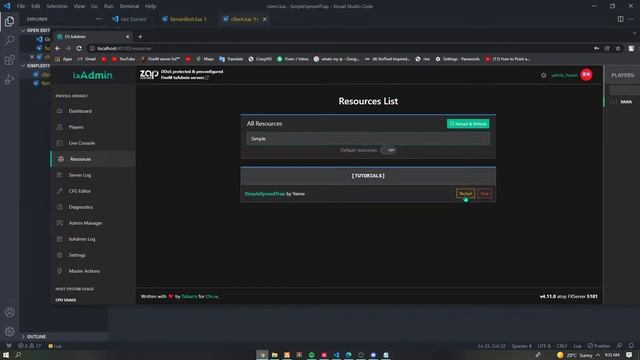Click the resource filter input field
Screen dimensions: 640x360
coord(368,139)
